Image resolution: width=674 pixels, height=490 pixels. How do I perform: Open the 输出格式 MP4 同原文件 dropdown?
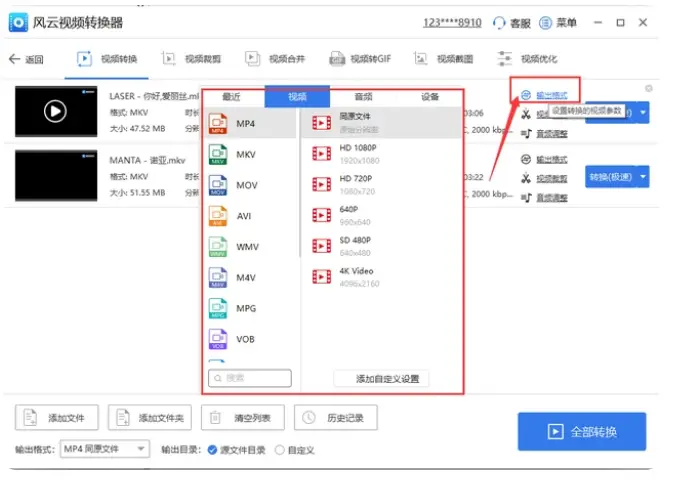point(105,449)
